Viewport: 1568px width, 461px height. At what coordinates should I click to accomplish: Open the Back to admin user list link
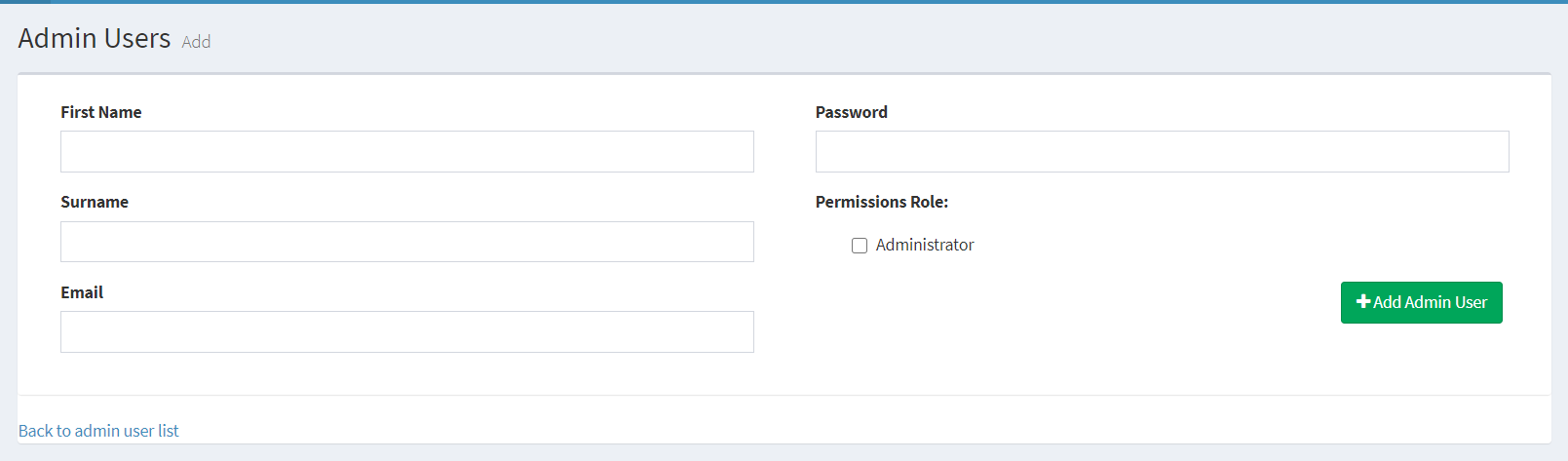click(98, 431)
